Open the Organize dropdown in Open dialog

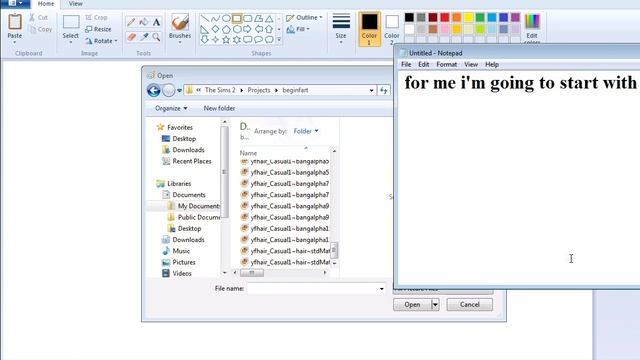pyautogui.click(x=171, y=109)
